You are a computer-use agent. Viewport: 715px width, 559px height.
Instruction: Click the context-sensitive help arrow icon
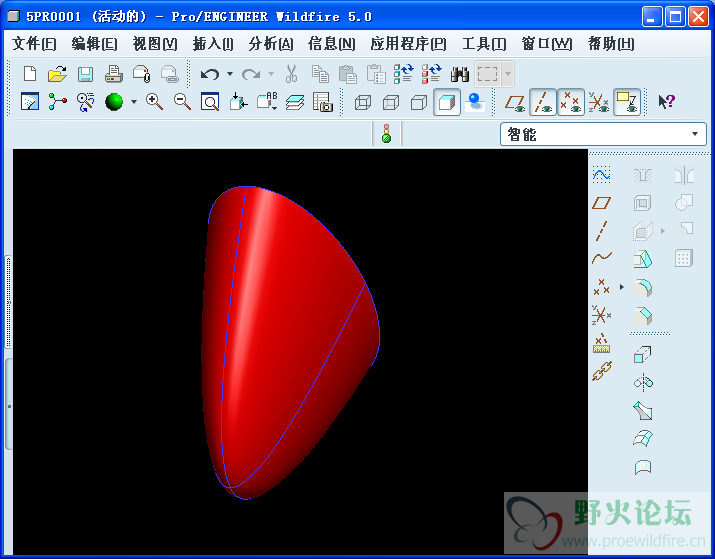point(666,101)
